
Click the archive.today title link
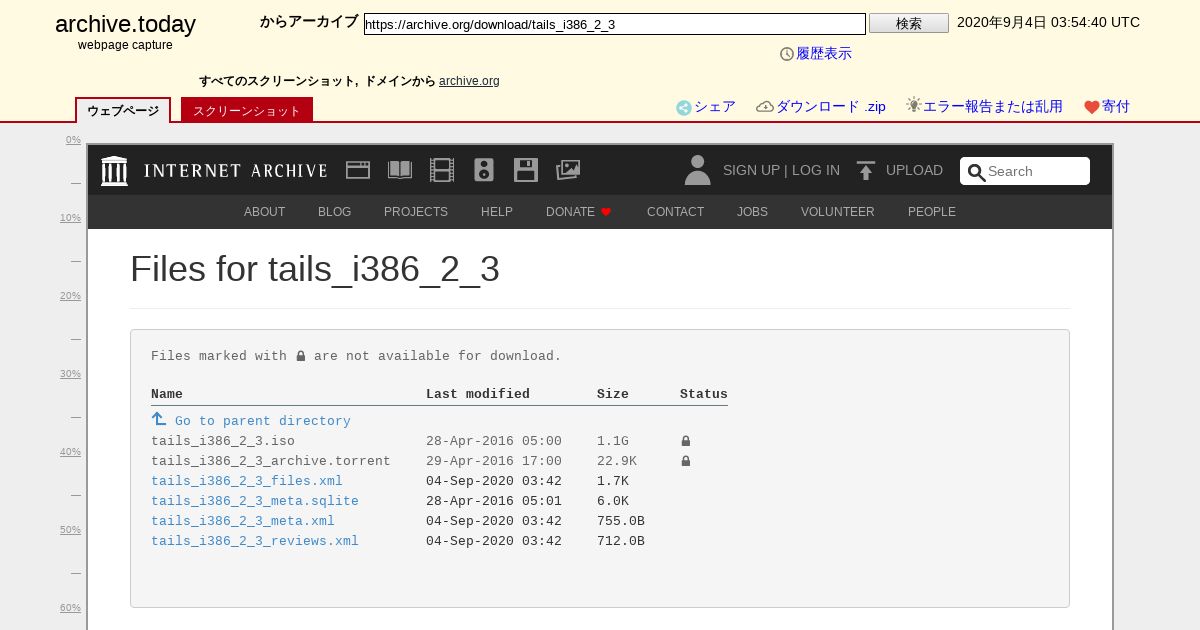(126, 24)
